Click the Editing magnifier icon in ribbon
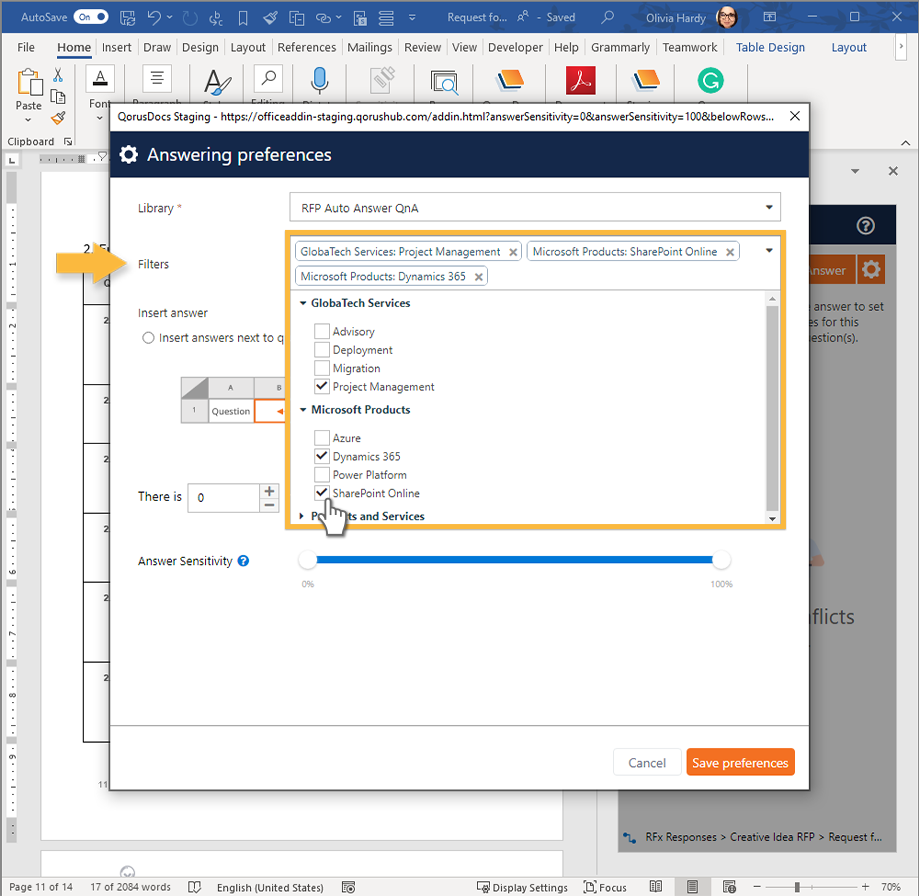The image size is (919, 896). click(x=268, y=79)
